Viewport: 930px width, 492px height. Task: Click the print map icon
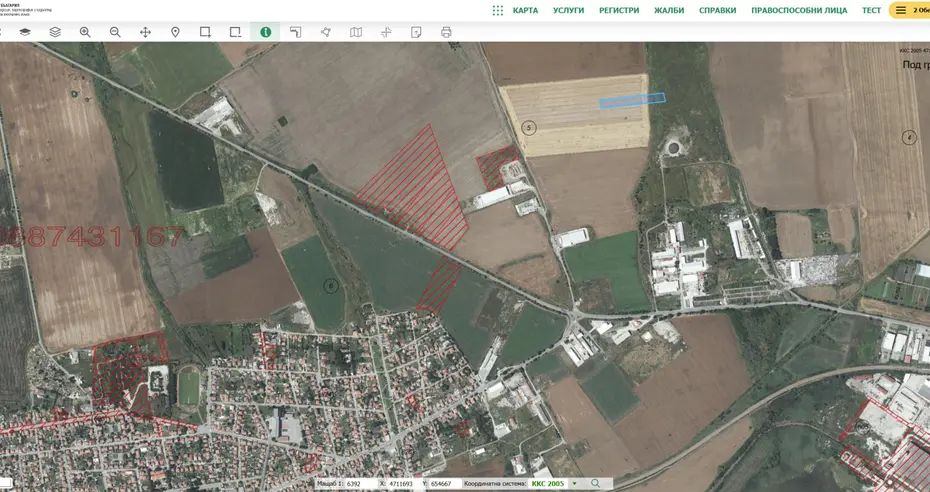[x=446, y=32]
